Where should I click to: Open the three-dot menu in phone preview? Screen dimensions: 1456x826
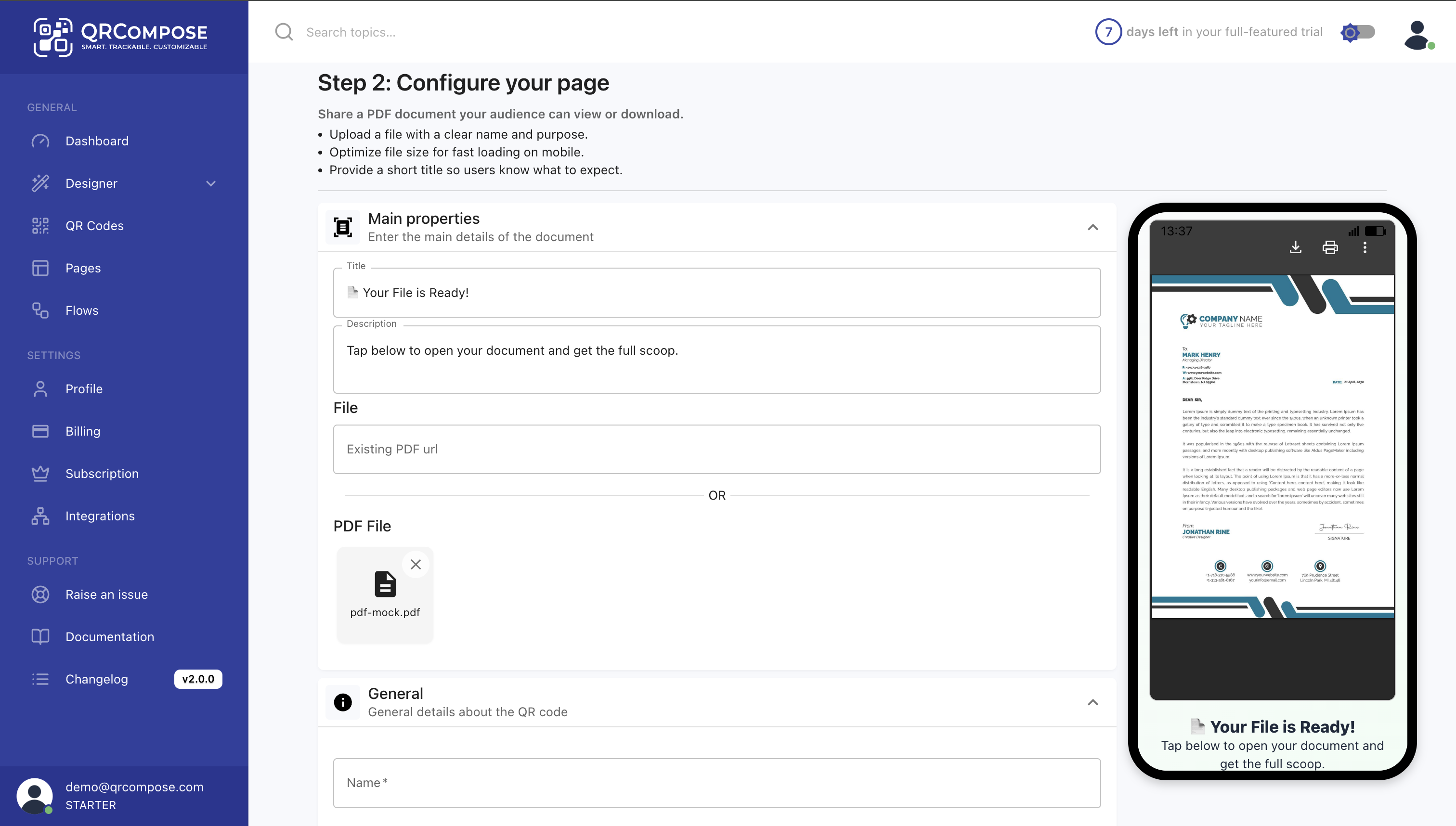tap(1366, 247)
